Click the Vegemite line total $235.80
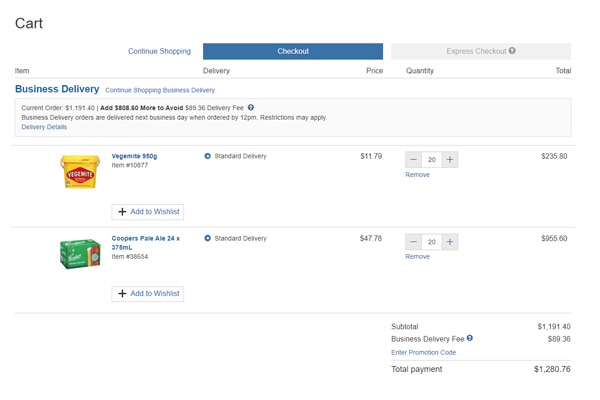The height and width of the screenshot is (400, 600). tap(554, 156)
